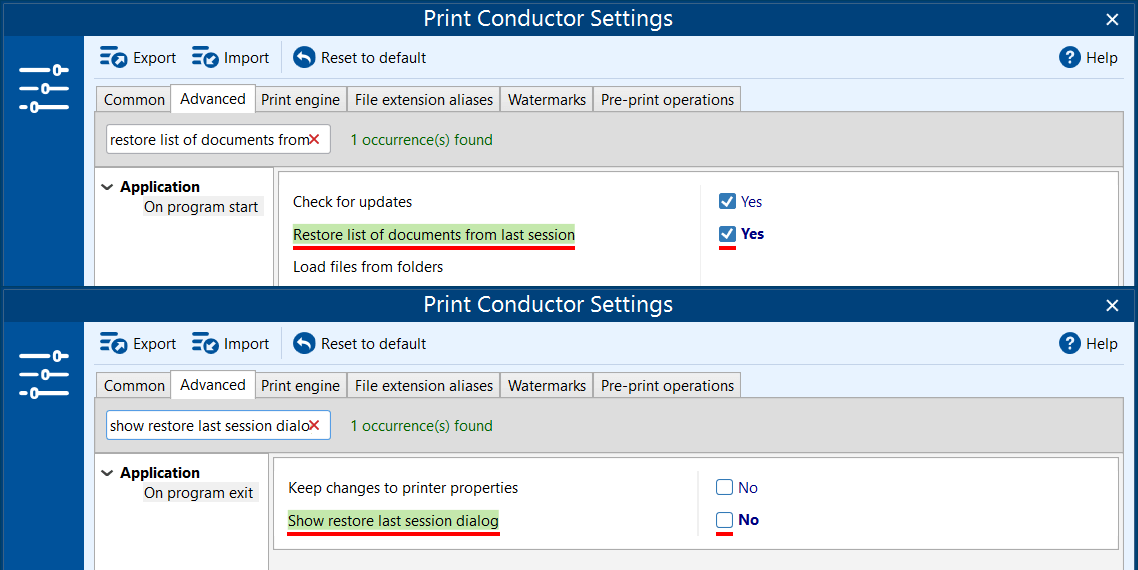Click the Export icon in the lower settings window

tap(113, 344)
